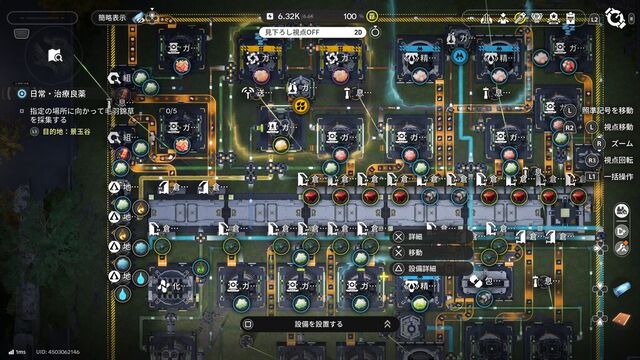Click the blue circular marker above the cyan pipe
The image size is (640, 360).
(x=460, y=56)
